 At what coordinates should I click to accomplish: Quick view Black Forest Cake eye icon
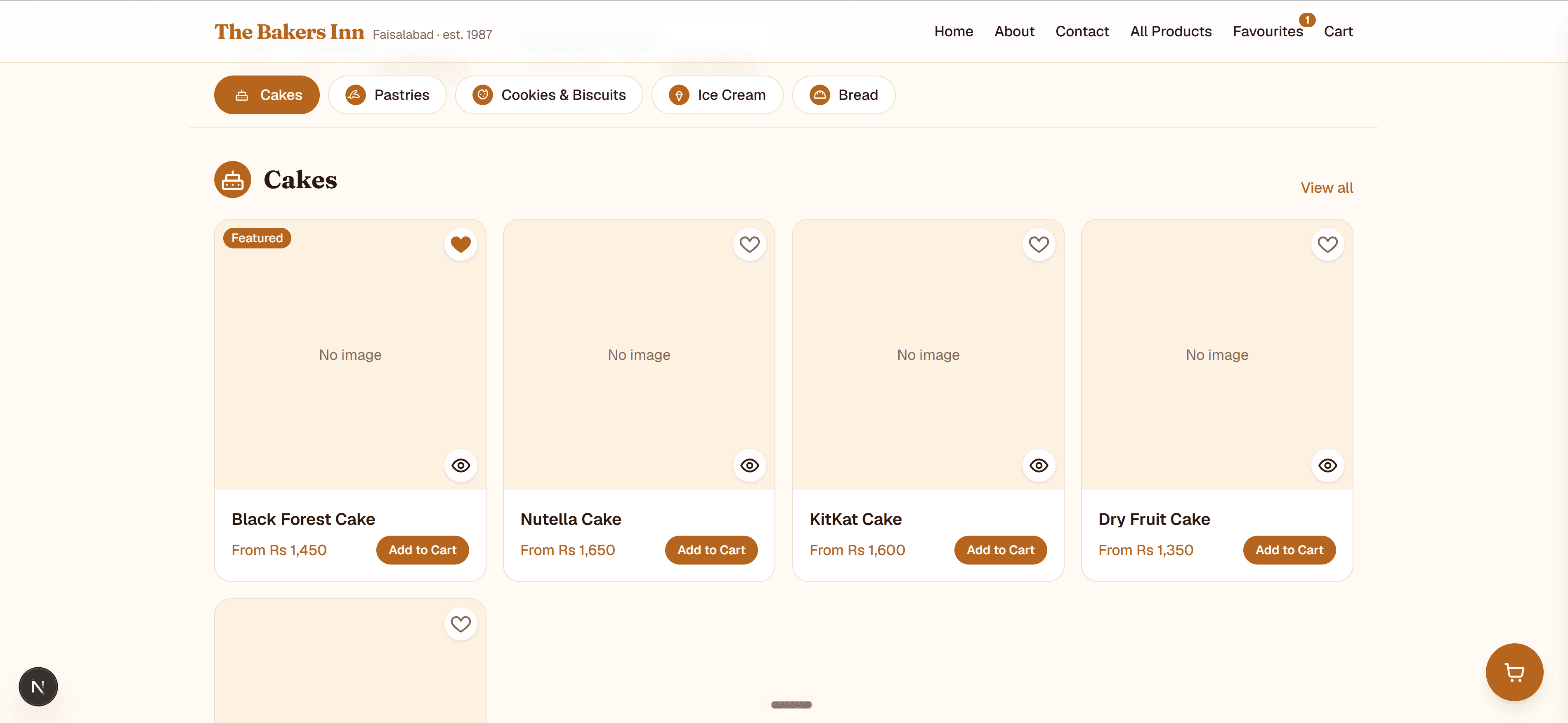click(461, 465)
